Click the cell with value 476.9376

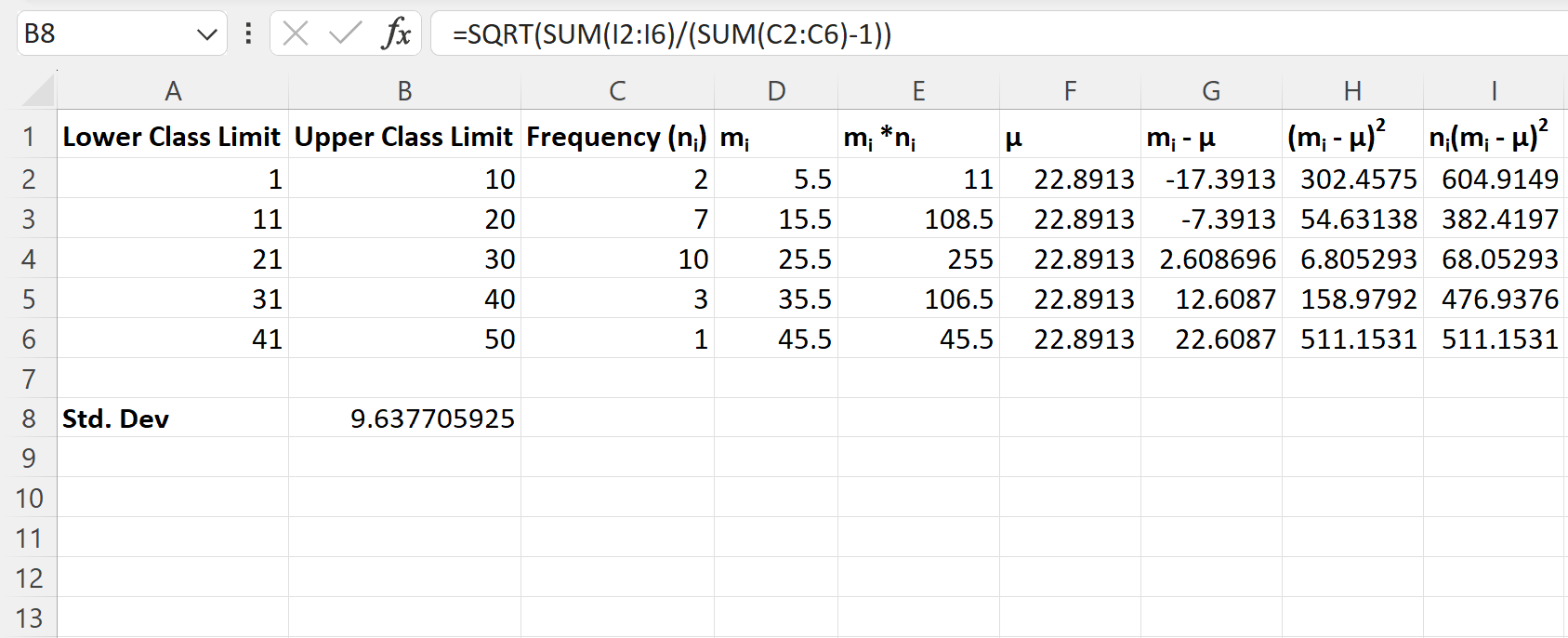point(1494,299)
